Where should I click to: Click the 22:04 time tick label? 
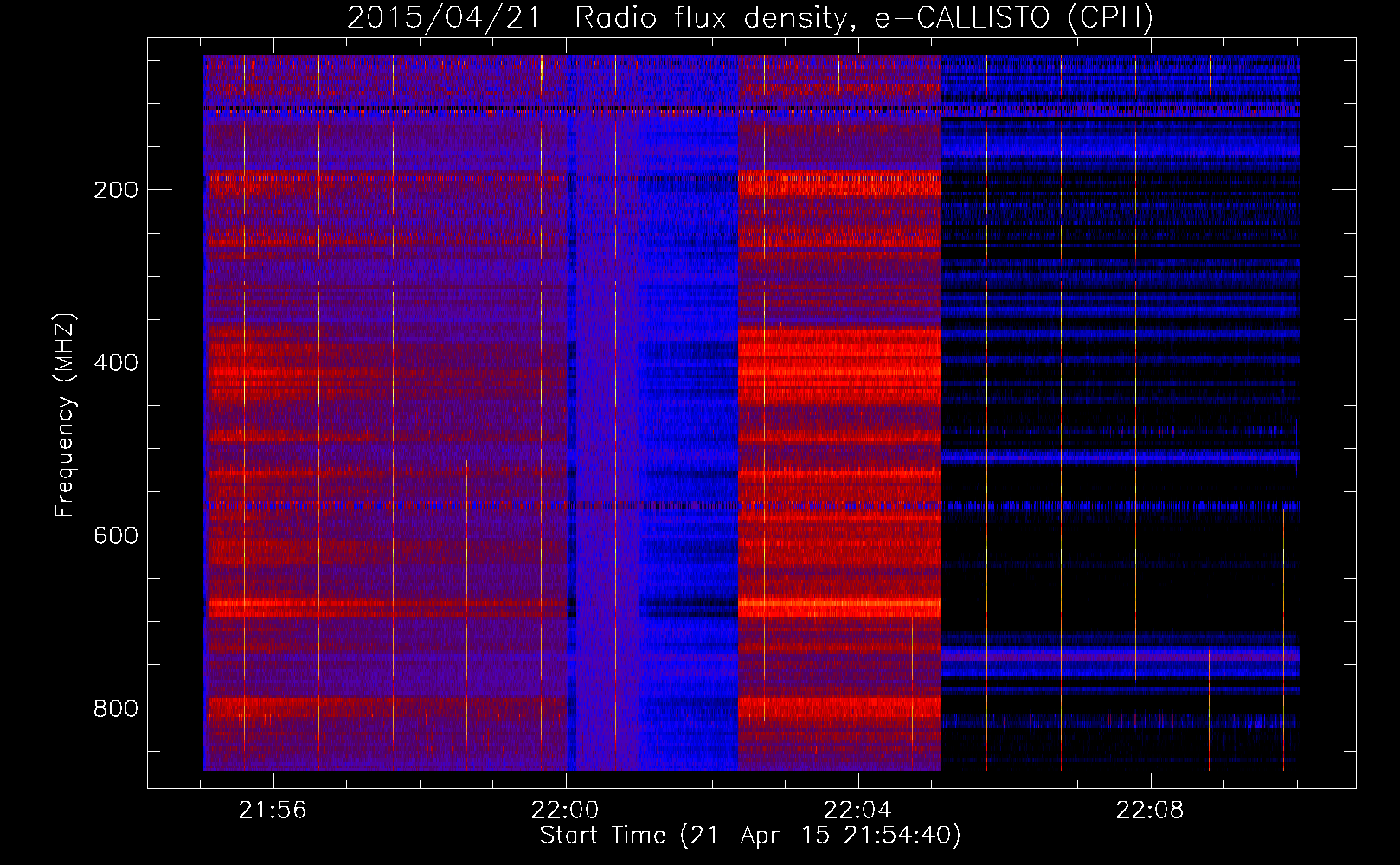point(857,811)
